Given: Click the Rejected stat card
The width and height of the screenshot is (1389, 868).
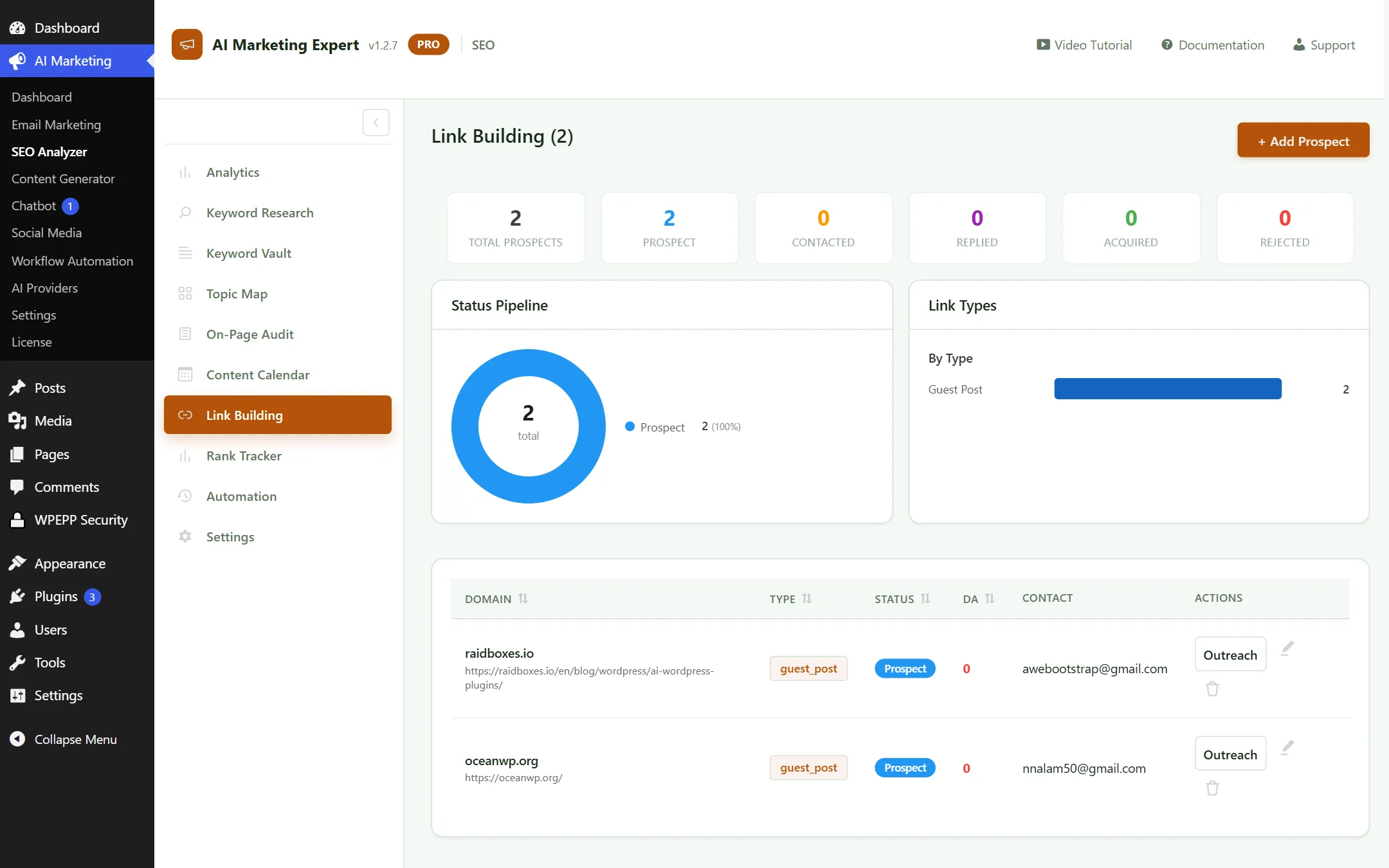Looking at the screenshot, I should (1285, 228).
